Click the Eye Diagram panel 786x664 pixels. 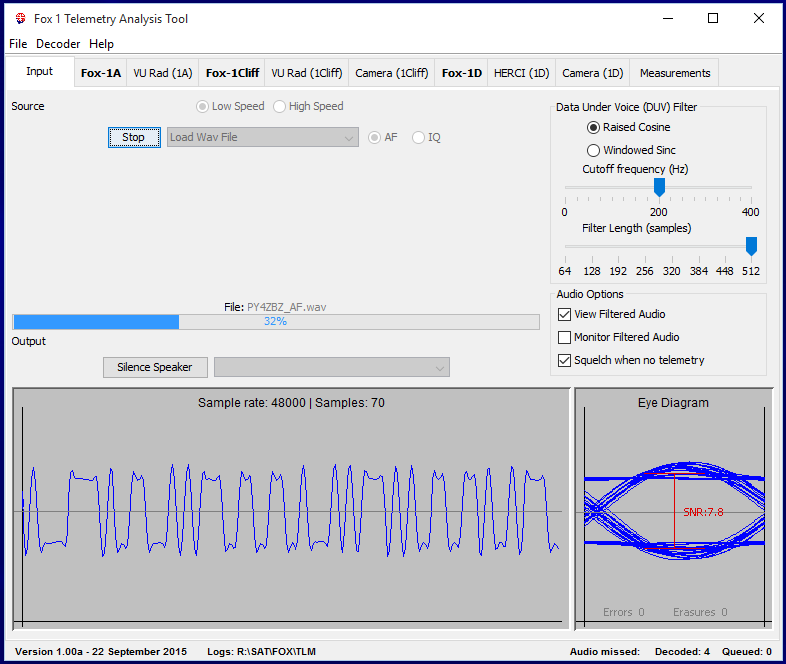674,509
